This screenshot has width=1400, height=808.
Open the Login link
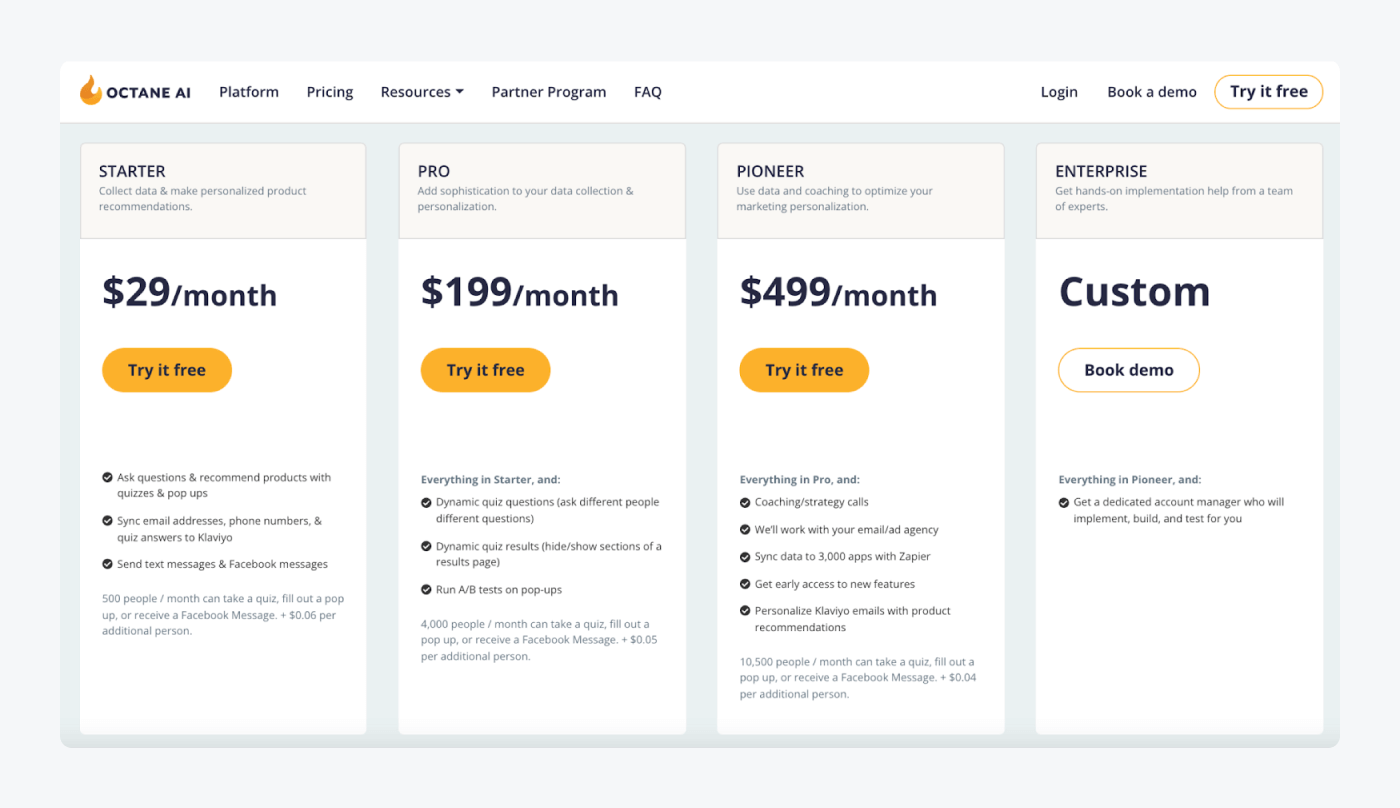(x=1059, y=91)
